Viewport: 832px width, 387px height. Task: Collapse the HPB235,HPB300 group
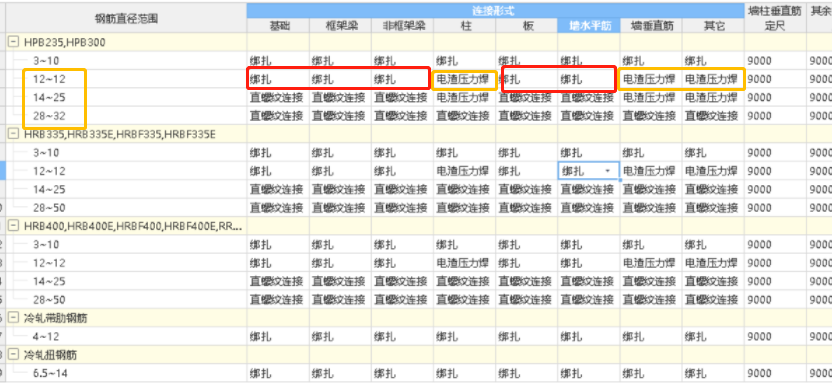tap(14, 42)
